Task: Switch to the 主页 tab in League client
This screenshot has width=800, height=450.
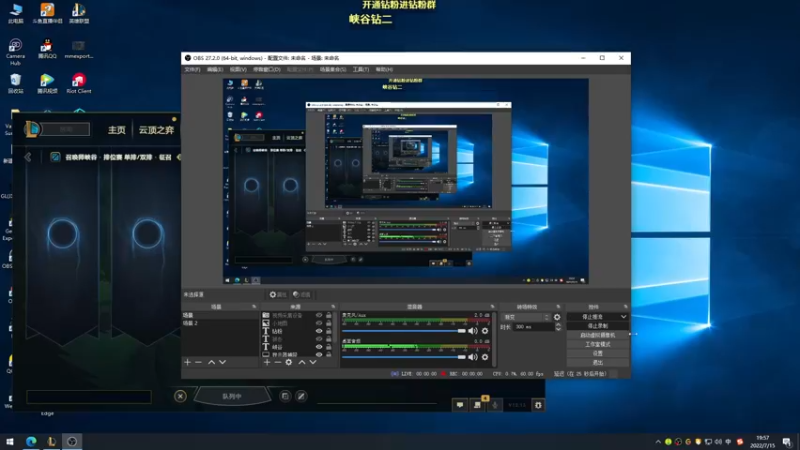Action: pos(116,130)
